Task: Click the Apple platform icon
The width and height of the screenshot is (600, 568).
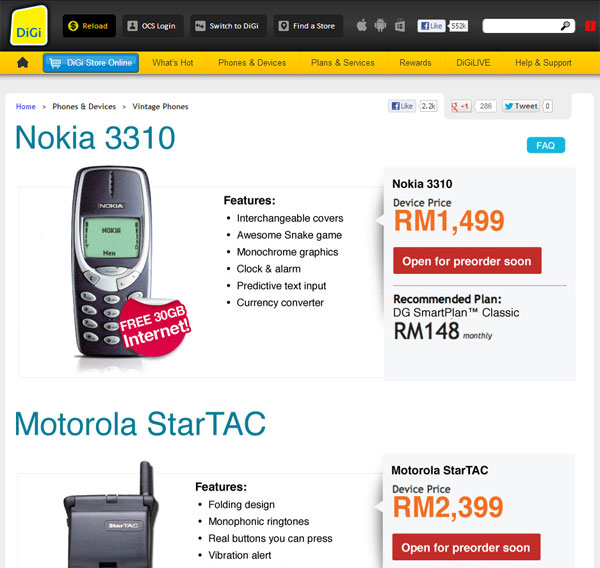Action: (362, 26)
